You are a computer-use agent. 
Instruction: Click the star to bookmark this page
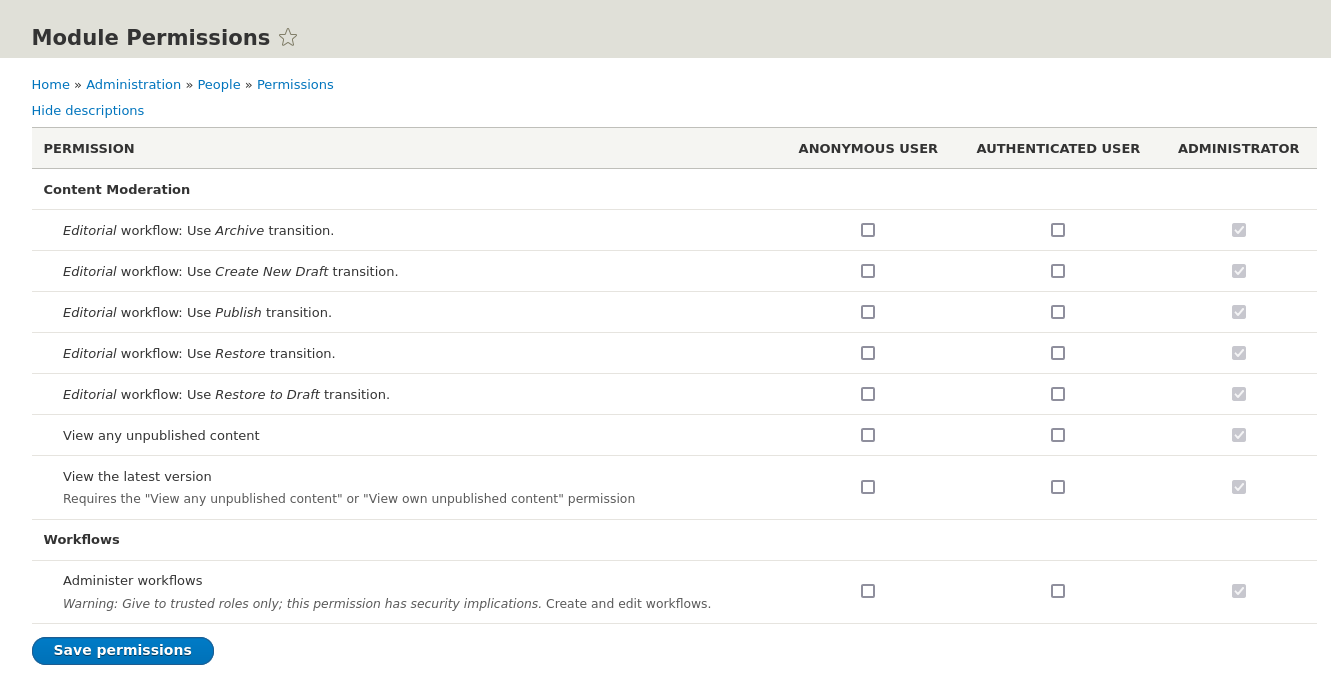pyautogui.click(x=288, y=37)
